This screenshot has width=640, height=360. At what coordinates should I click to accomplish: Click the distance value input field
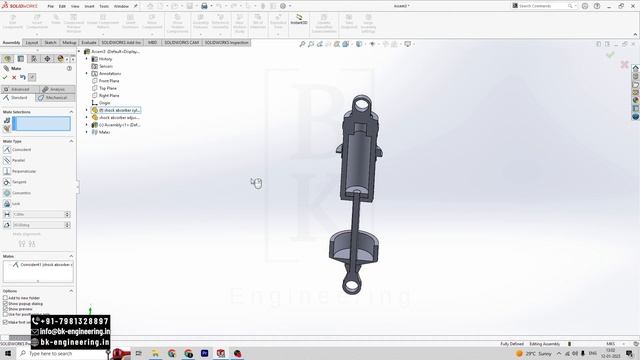coord(38,214)
